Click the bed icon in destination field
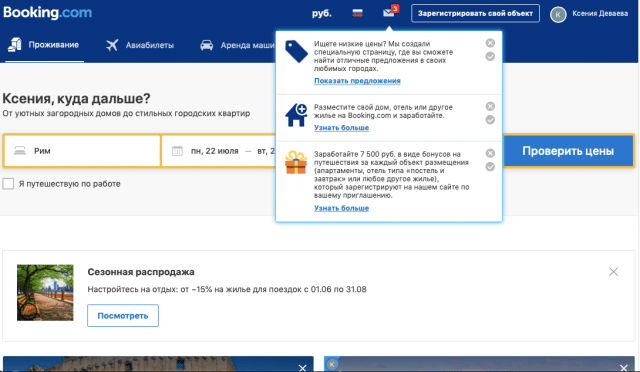 click(x=20, y=151)
